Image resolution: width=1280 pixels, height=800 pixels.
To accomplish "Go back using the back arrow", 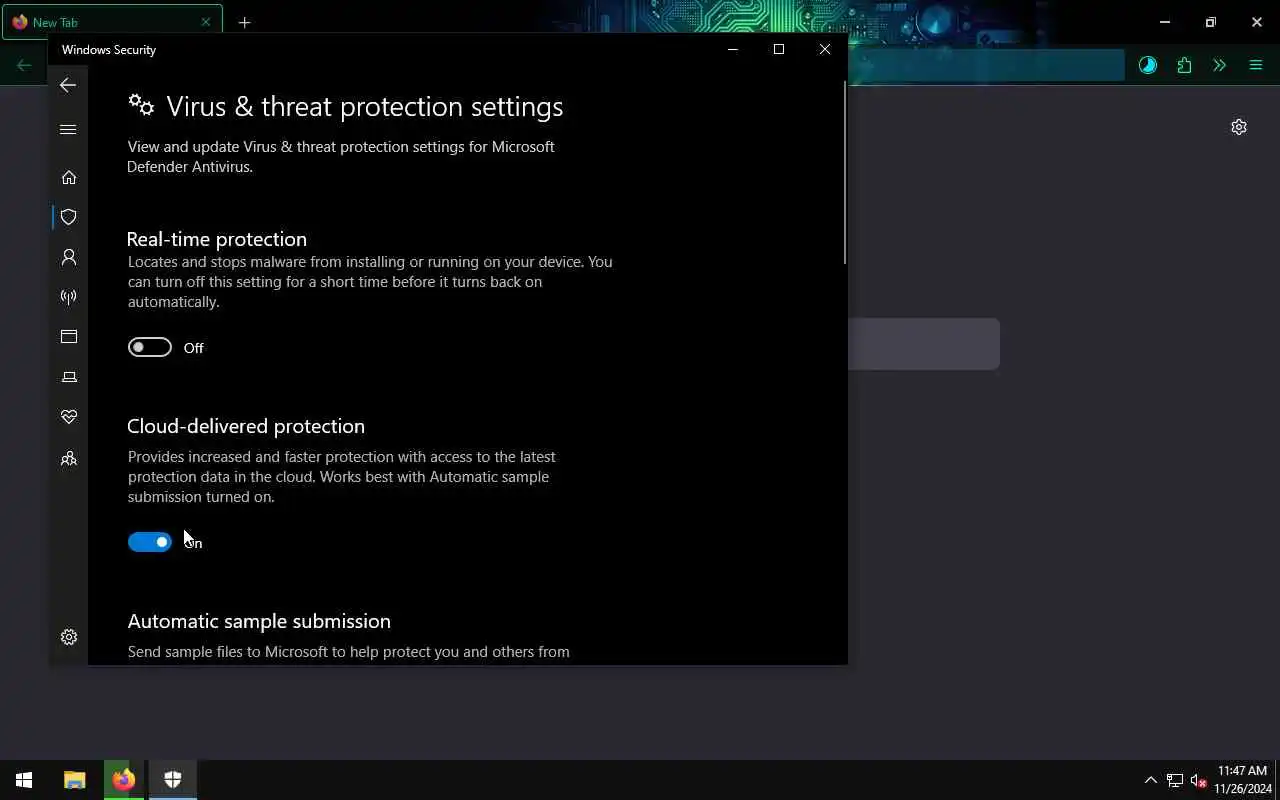I will [68, 85].
